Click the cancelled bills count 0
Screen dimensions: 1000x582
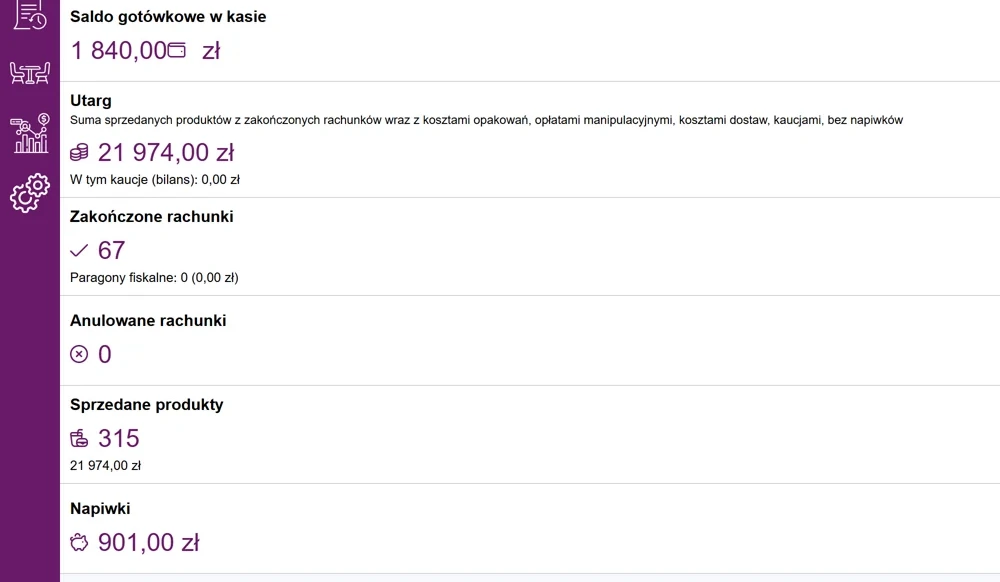105,354
